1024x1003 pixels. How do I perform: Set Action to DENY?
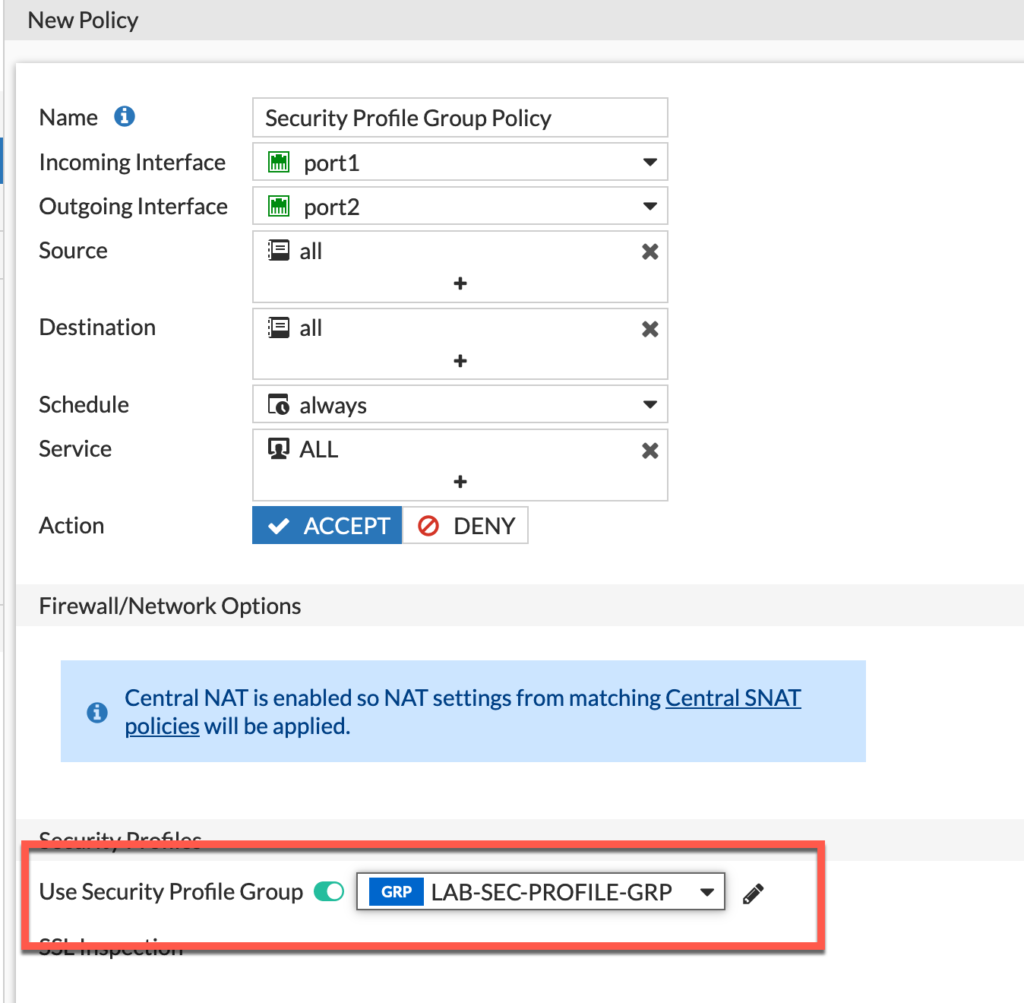point(465,525)
